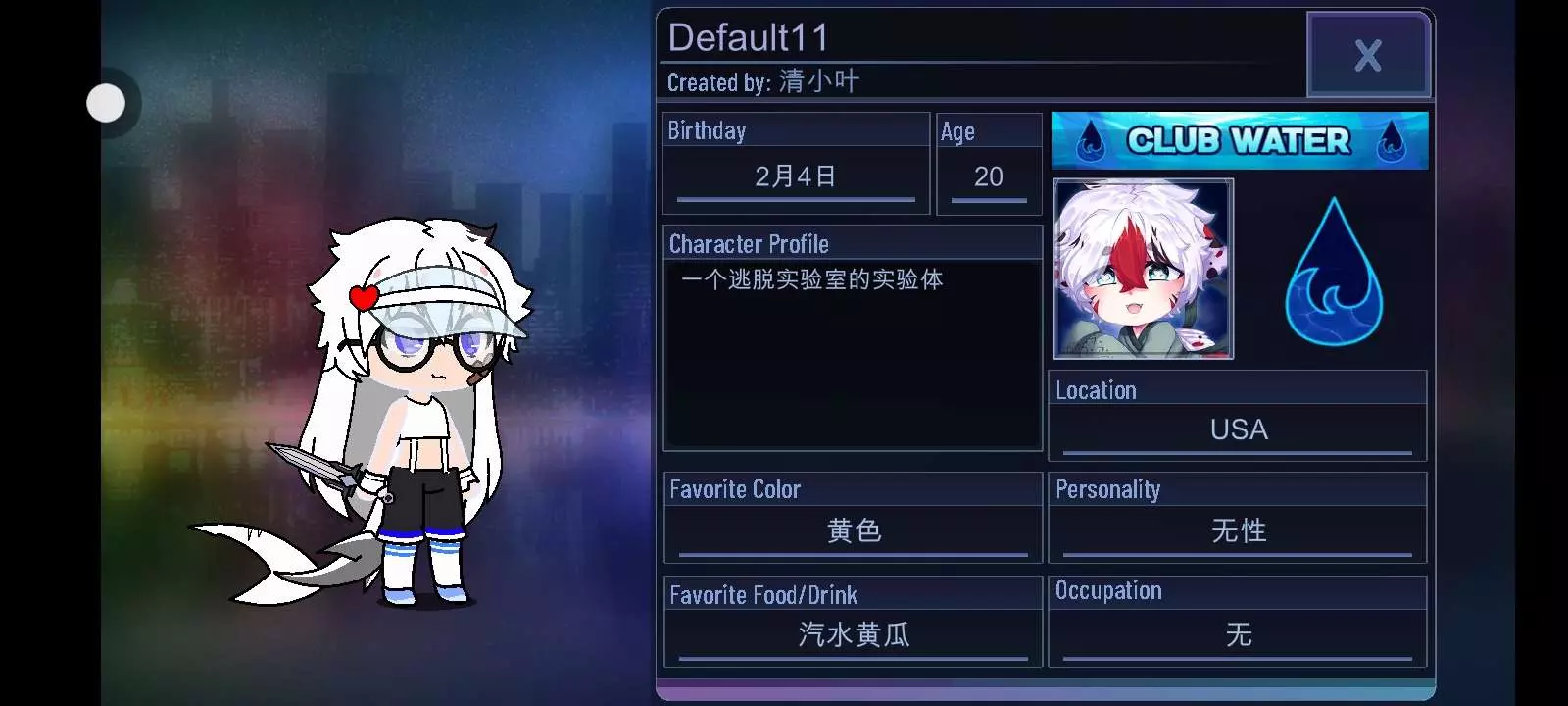Edit the Occupation field 无
Viewport: 1568px width, 706px height.
[1238, 636]
